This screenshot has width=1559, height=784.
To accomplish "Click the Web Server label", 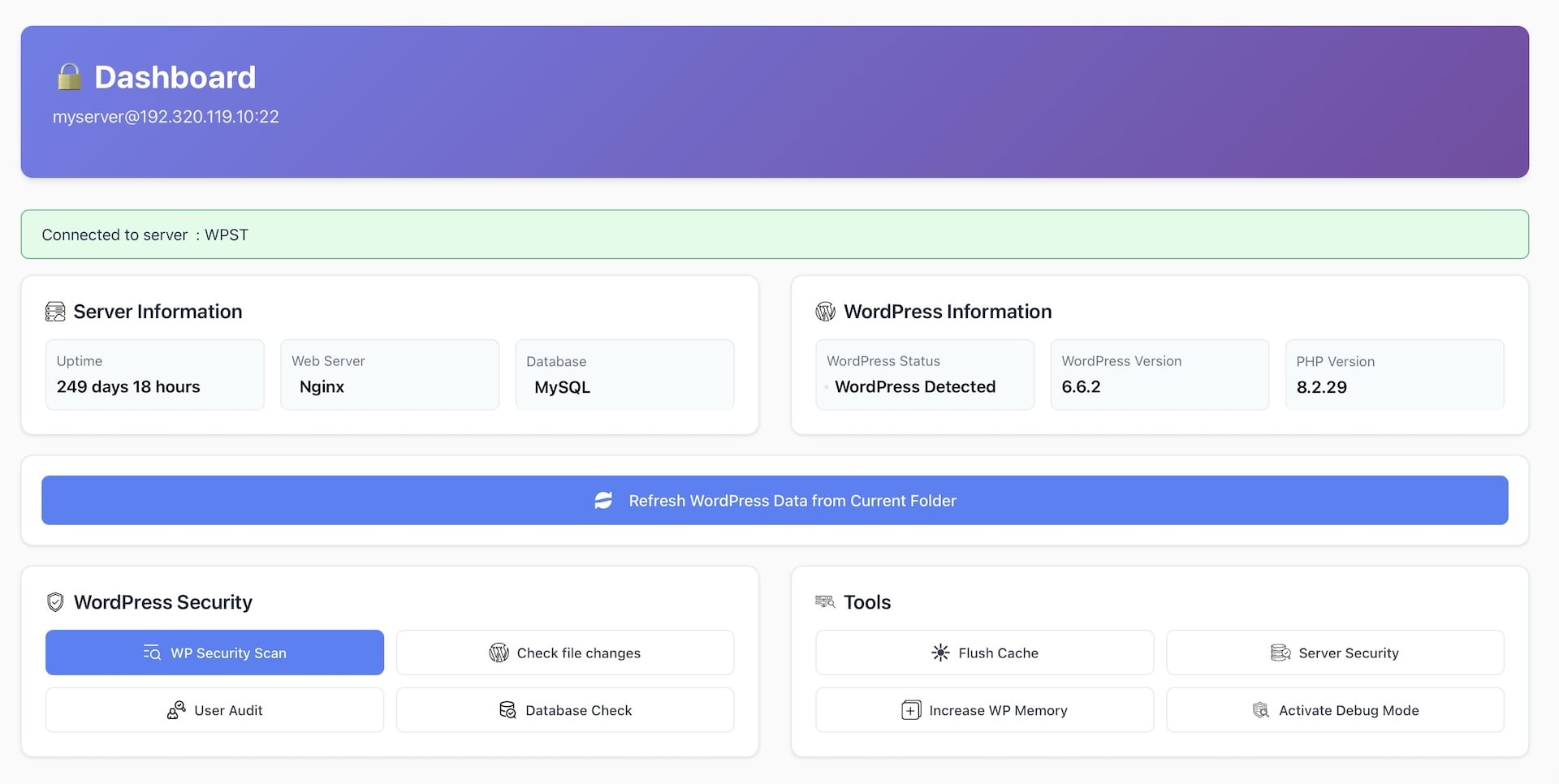I will click(328, 361).
